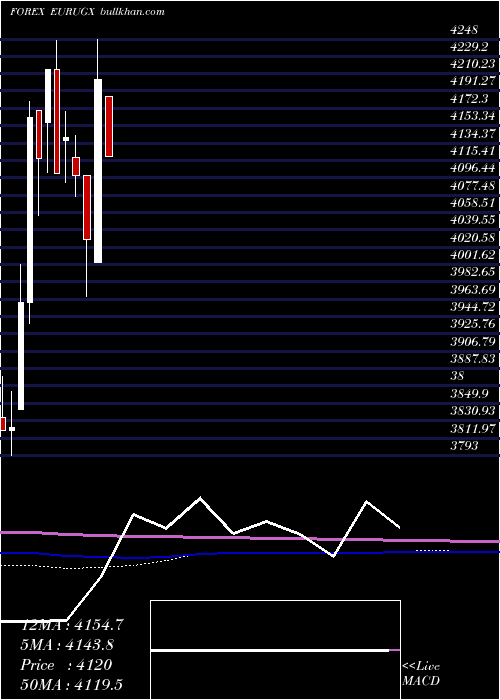Select the 4134.37 price level label
This screenshot has width=500, height=700.
click(x=473, y=133)
